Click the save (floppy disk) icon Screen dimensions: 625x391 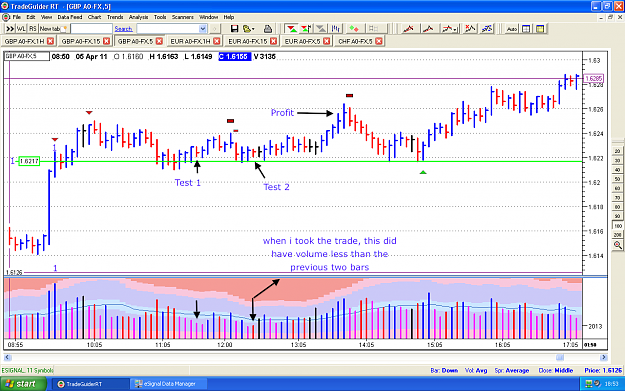coord(234,29)
